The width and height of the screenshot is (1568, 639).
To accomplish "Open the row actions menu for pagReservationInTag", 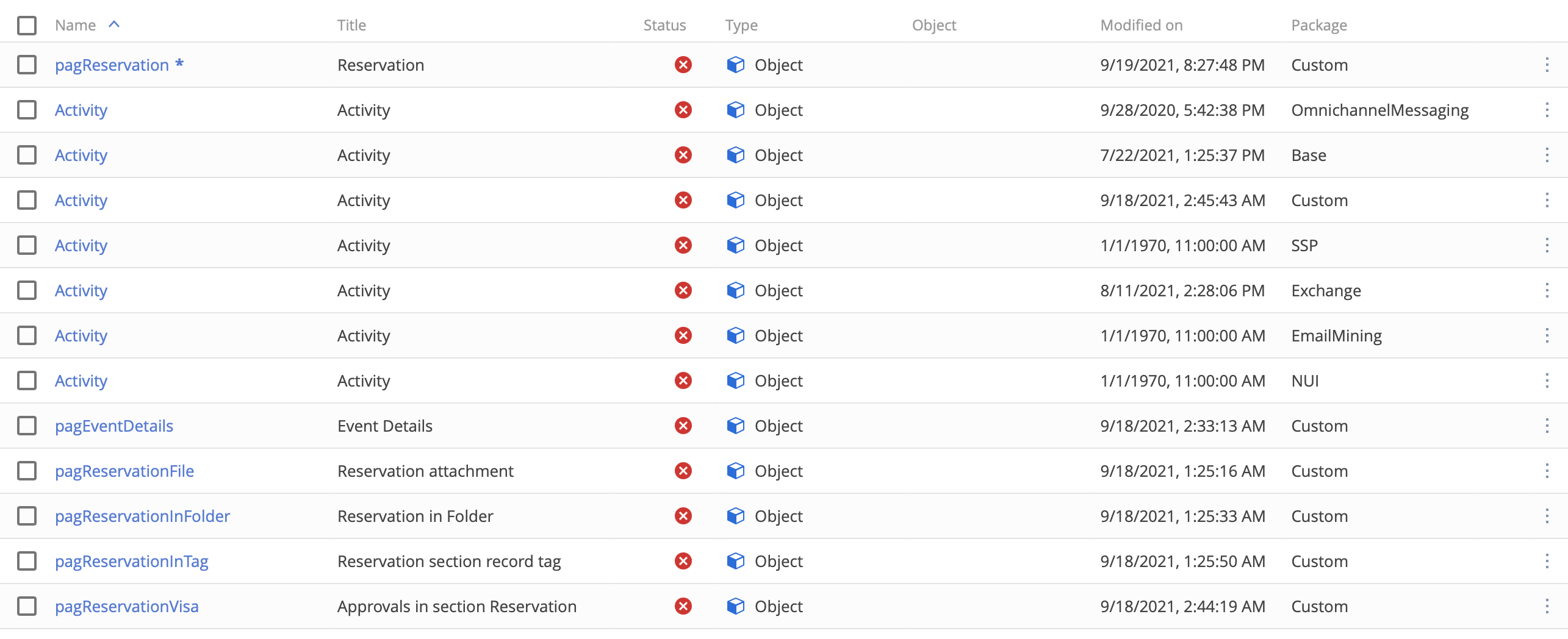I will click(1547, 561).
